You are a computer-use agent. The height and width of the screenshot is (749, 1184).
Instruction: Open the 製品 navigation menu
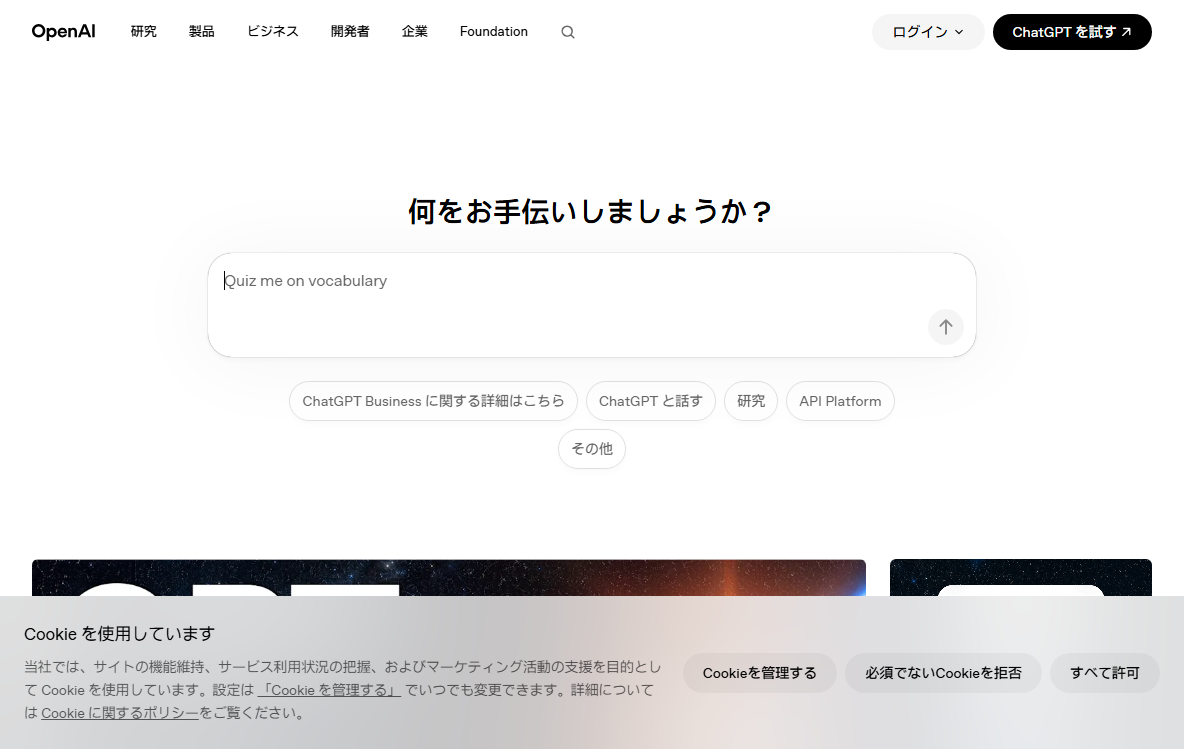pos(202,32)
